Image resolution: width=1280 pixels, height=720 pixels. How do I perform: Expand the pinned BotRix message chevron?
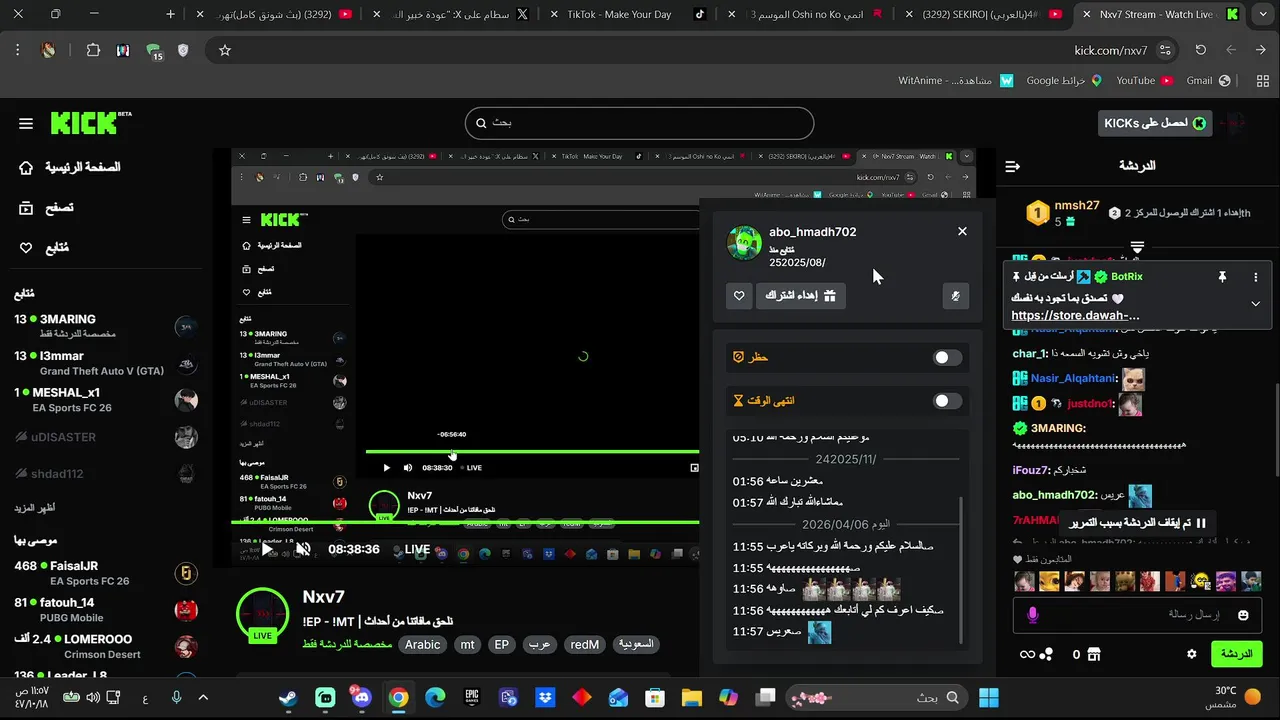click(x=1256, y=304)
